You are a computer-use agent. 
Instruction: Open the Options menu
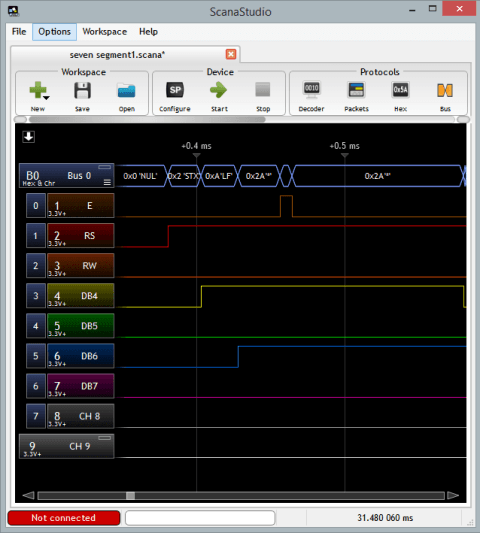[54, 32]
